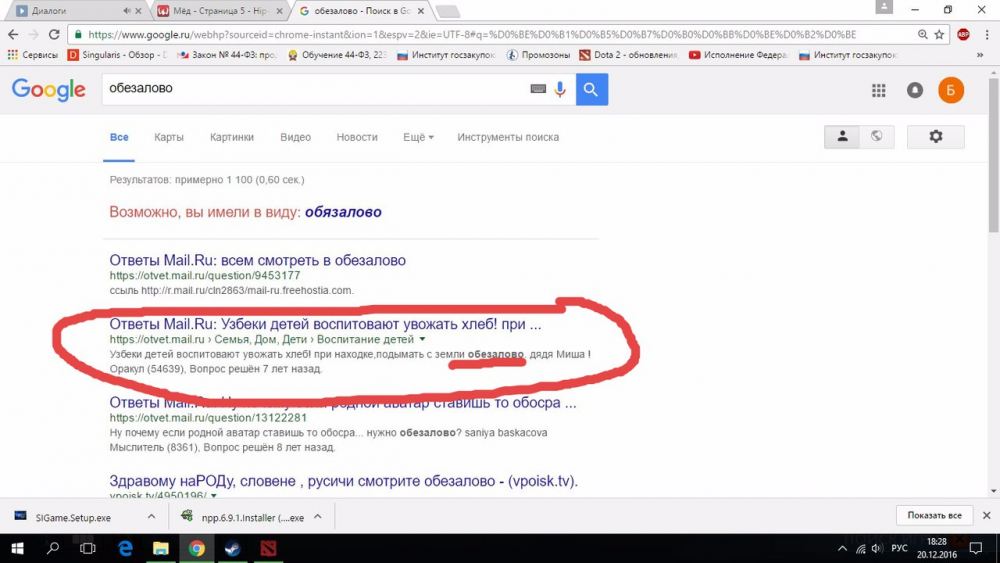The image size is (1000, 563).
Task: Open Windows taskbar search
Action: (x=53, y=548)
